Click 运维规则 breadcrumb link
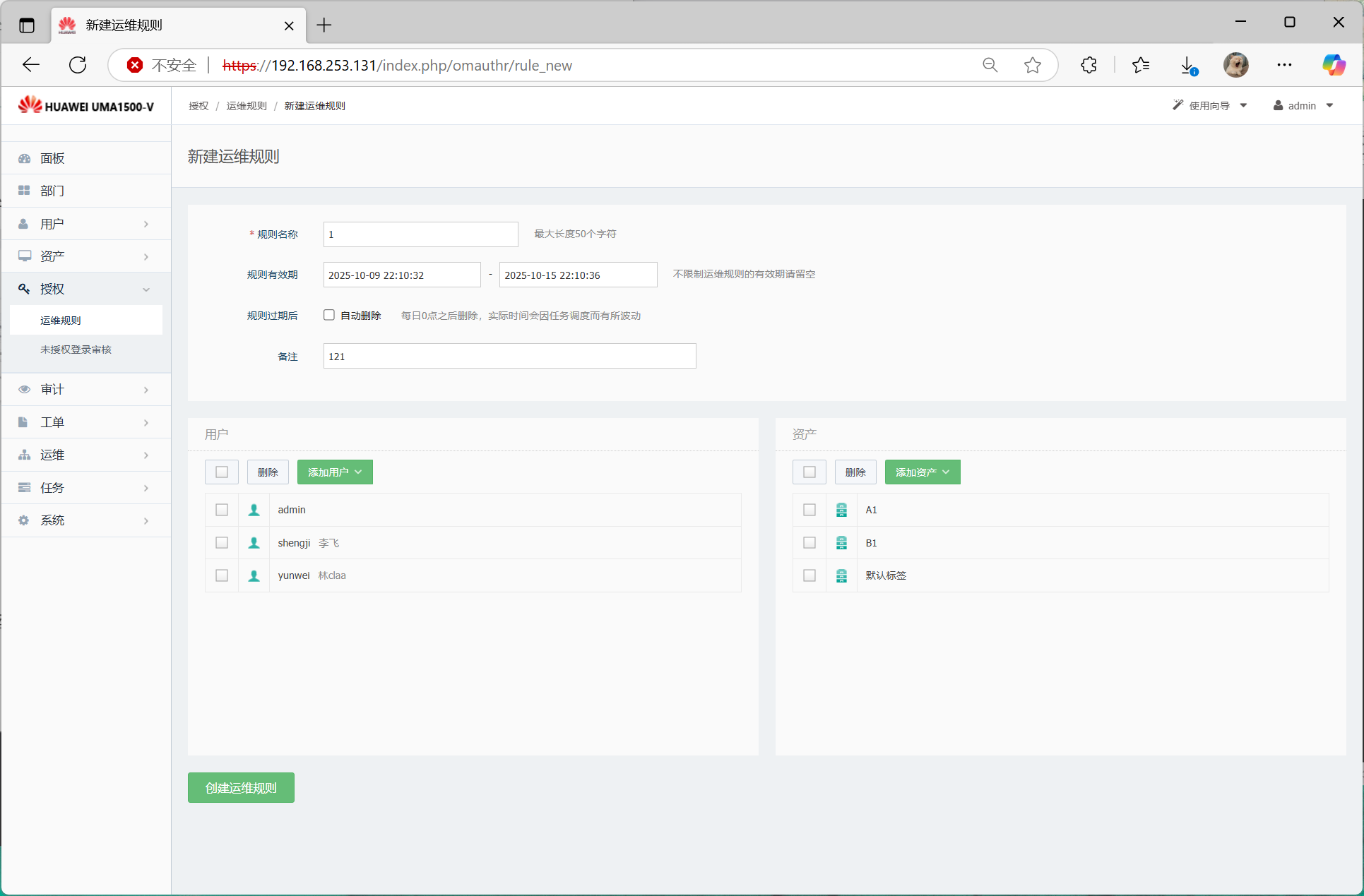 pos(247,106)
